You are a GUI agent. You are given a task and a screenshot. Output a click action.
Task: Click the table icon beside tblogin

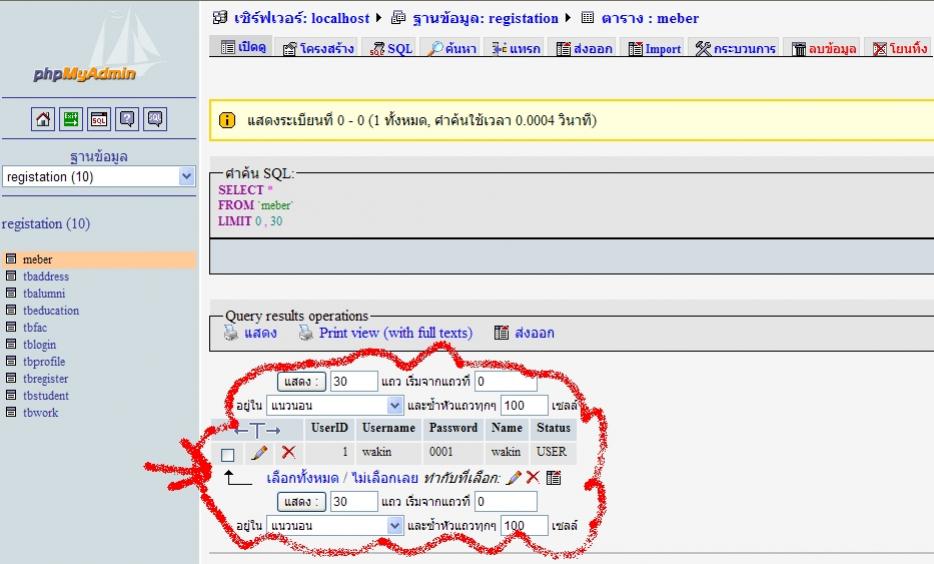(x=11, y=344)
